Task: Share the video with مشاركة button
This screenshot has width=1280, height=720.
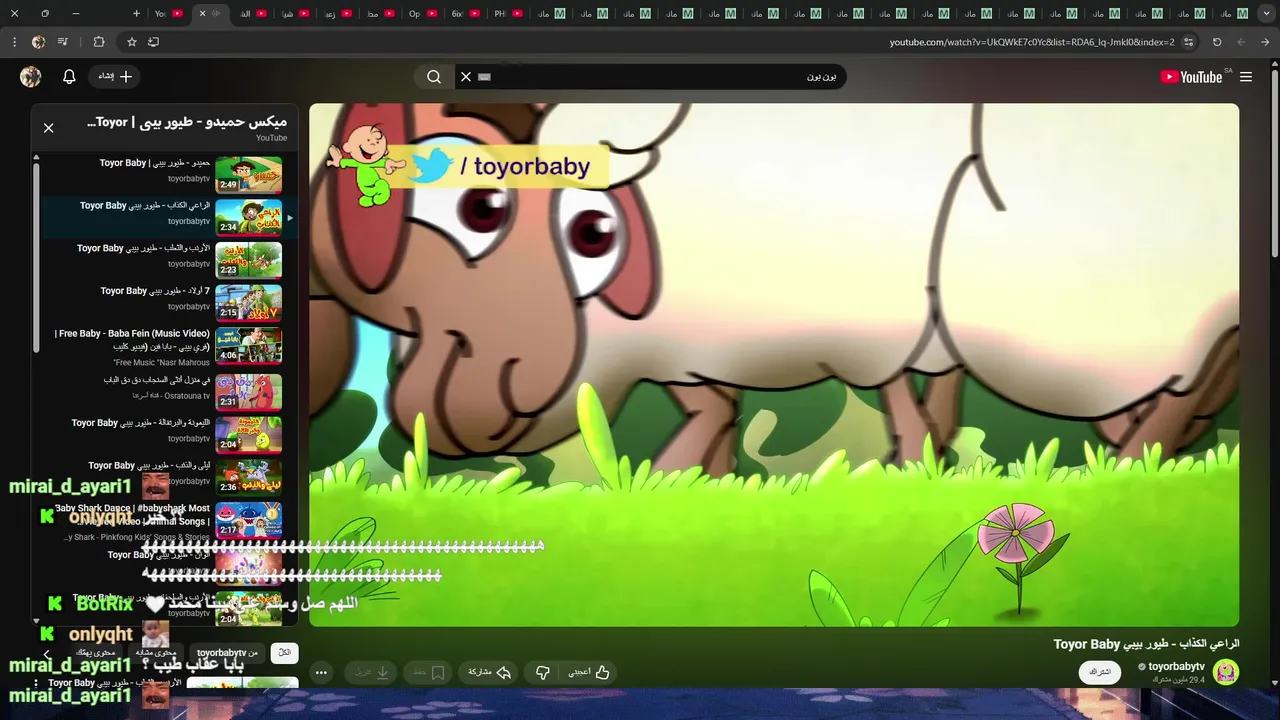Action: click(490, 673)
